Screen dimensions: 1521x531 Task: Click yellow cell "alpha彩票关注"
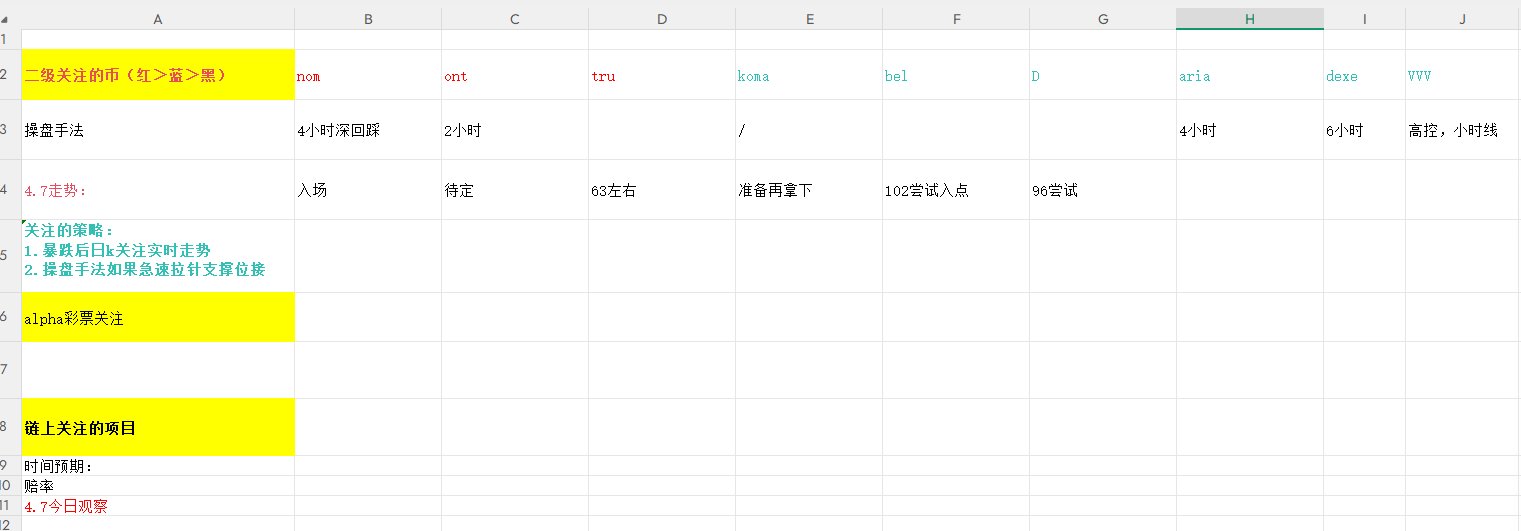tap(158, 317)
